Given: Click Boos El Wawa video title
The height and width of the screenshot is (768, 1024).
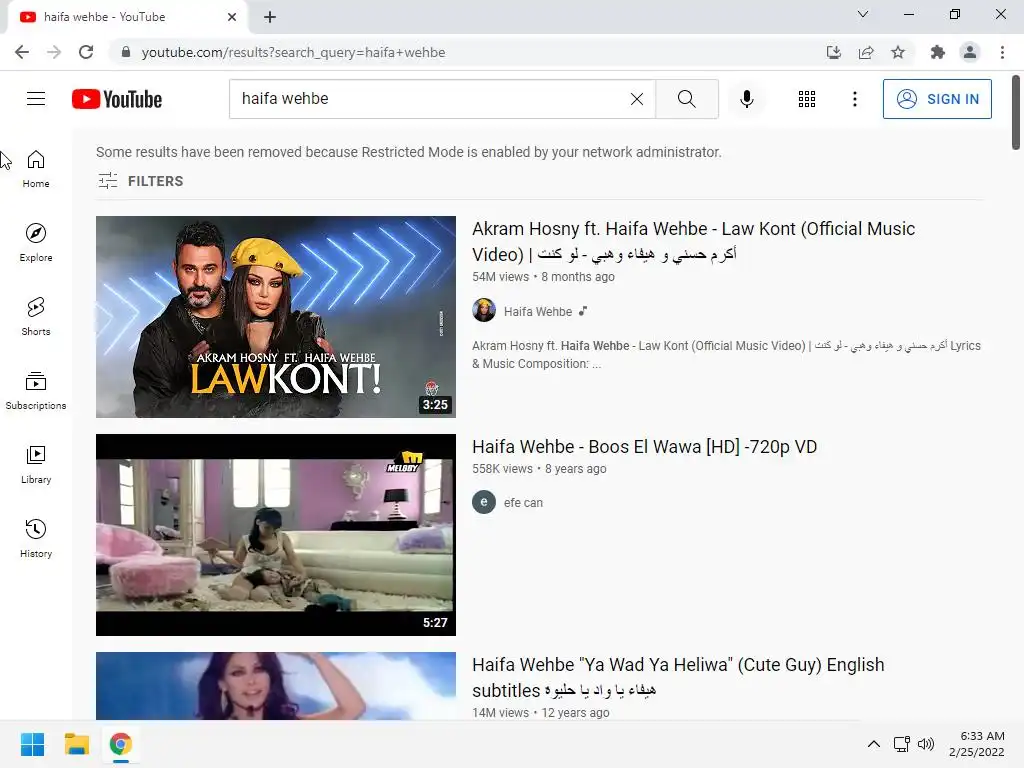Looking at the screenshot, I should click(x=645, y=447).
